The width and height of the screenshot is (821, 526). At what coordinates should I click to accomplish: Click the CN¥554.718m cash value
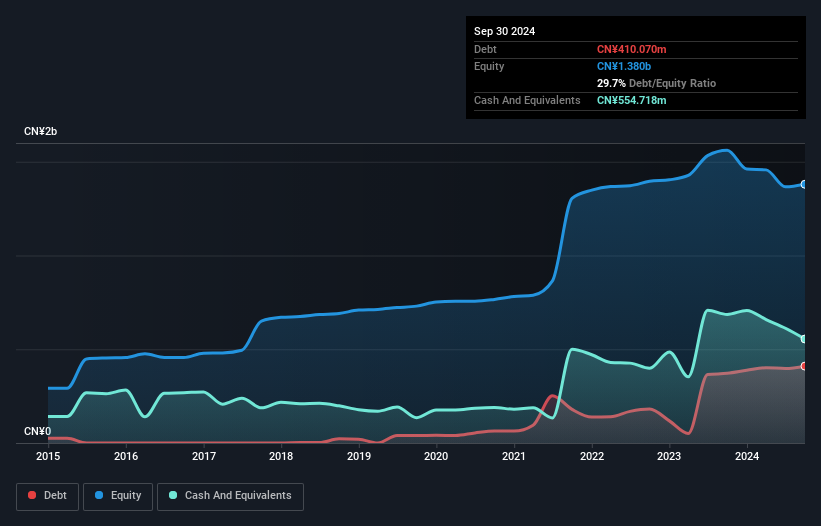(x=631, y=100)
